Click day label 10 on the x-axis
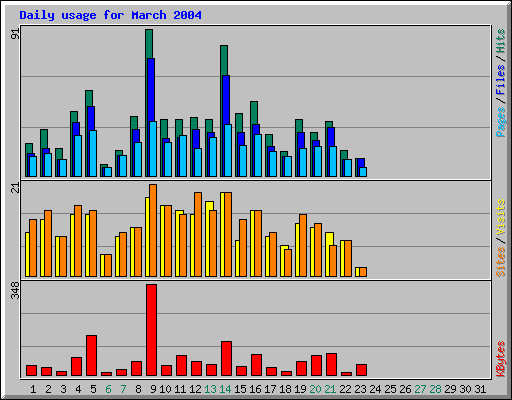This screenshot has width=512, height=400. coord(165,389)
